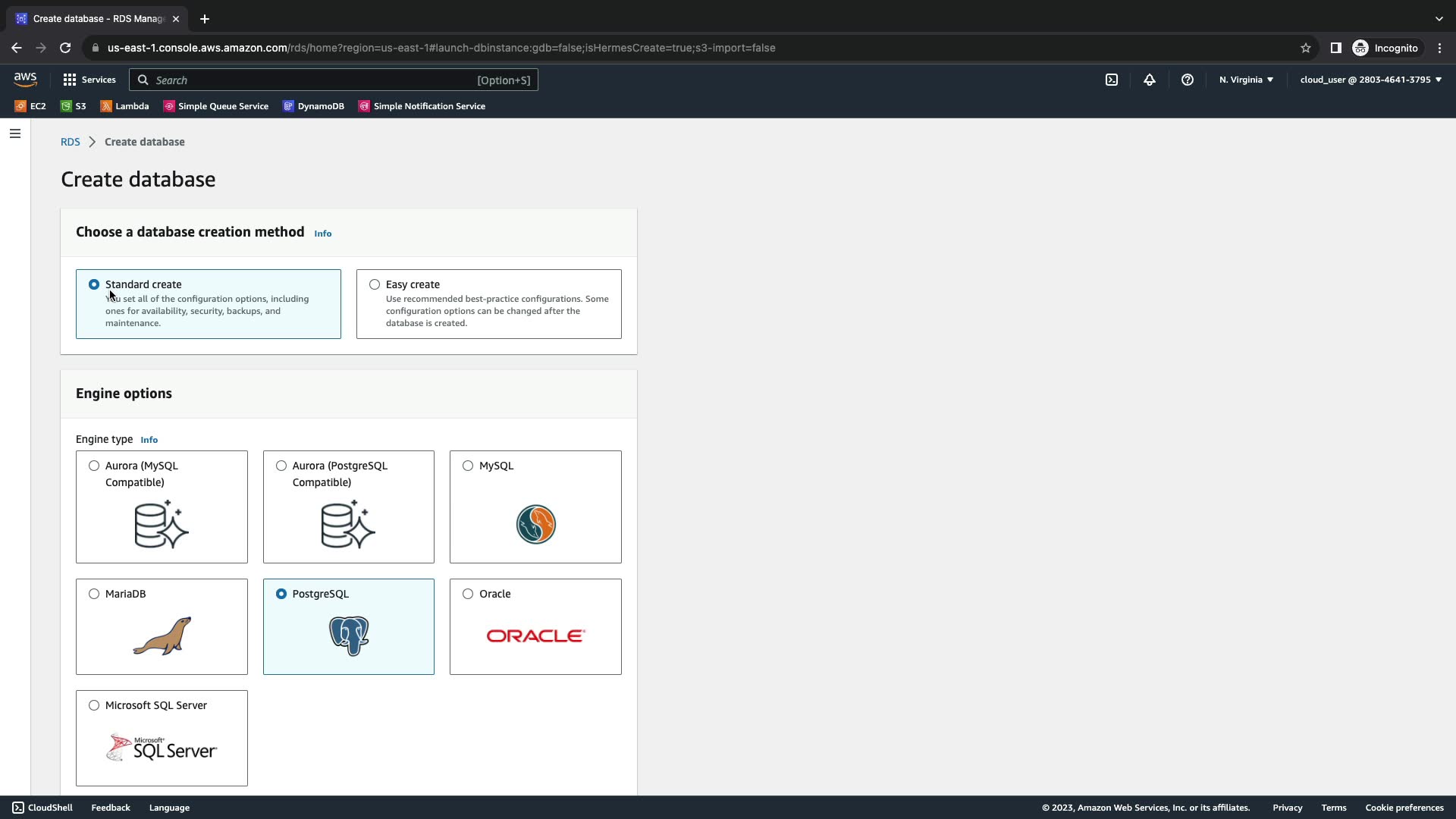Image resolution: width=1456 pixels, height=819 pixels.
Task: Choose the MariaDB engine option
Action: click(94, 594)
